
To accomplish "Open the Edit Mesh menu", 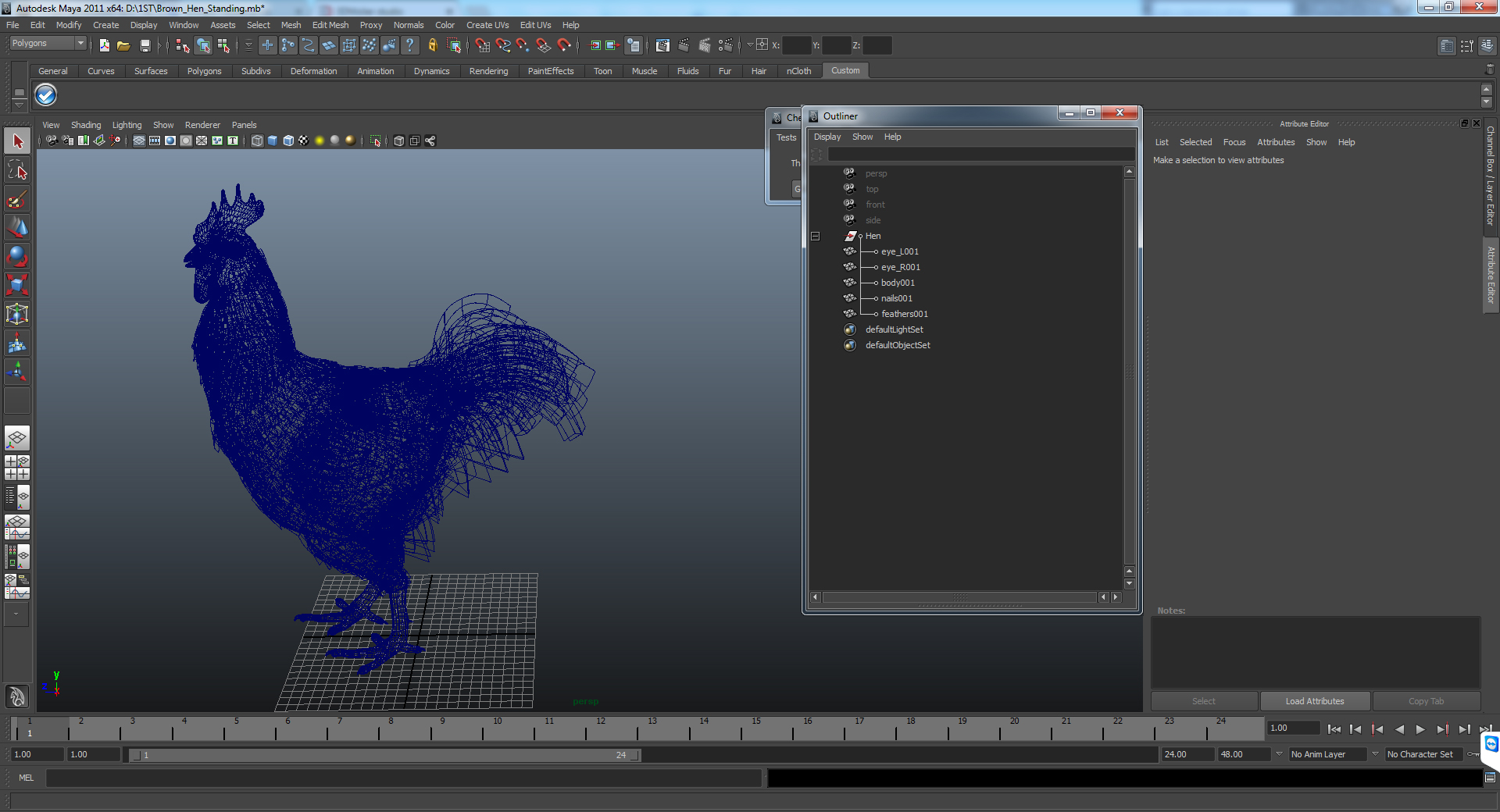I will click(330, 25).
